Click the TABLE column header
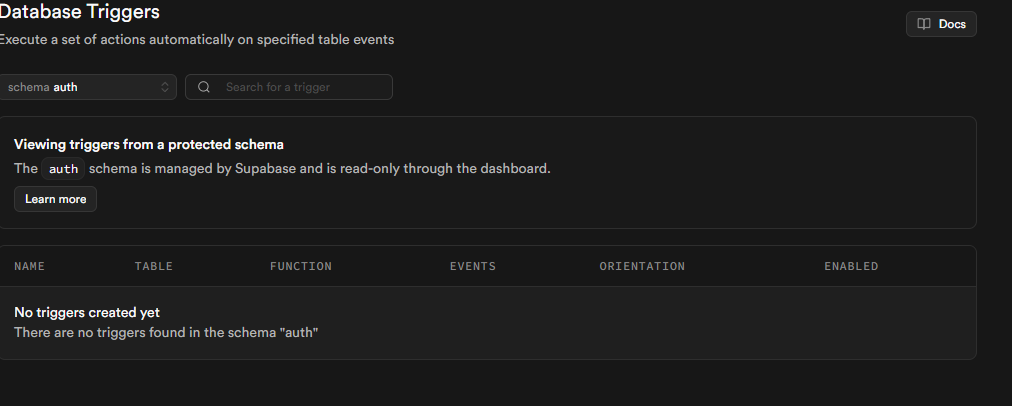This screenshot has width=1012, height=406. point(154,266)
